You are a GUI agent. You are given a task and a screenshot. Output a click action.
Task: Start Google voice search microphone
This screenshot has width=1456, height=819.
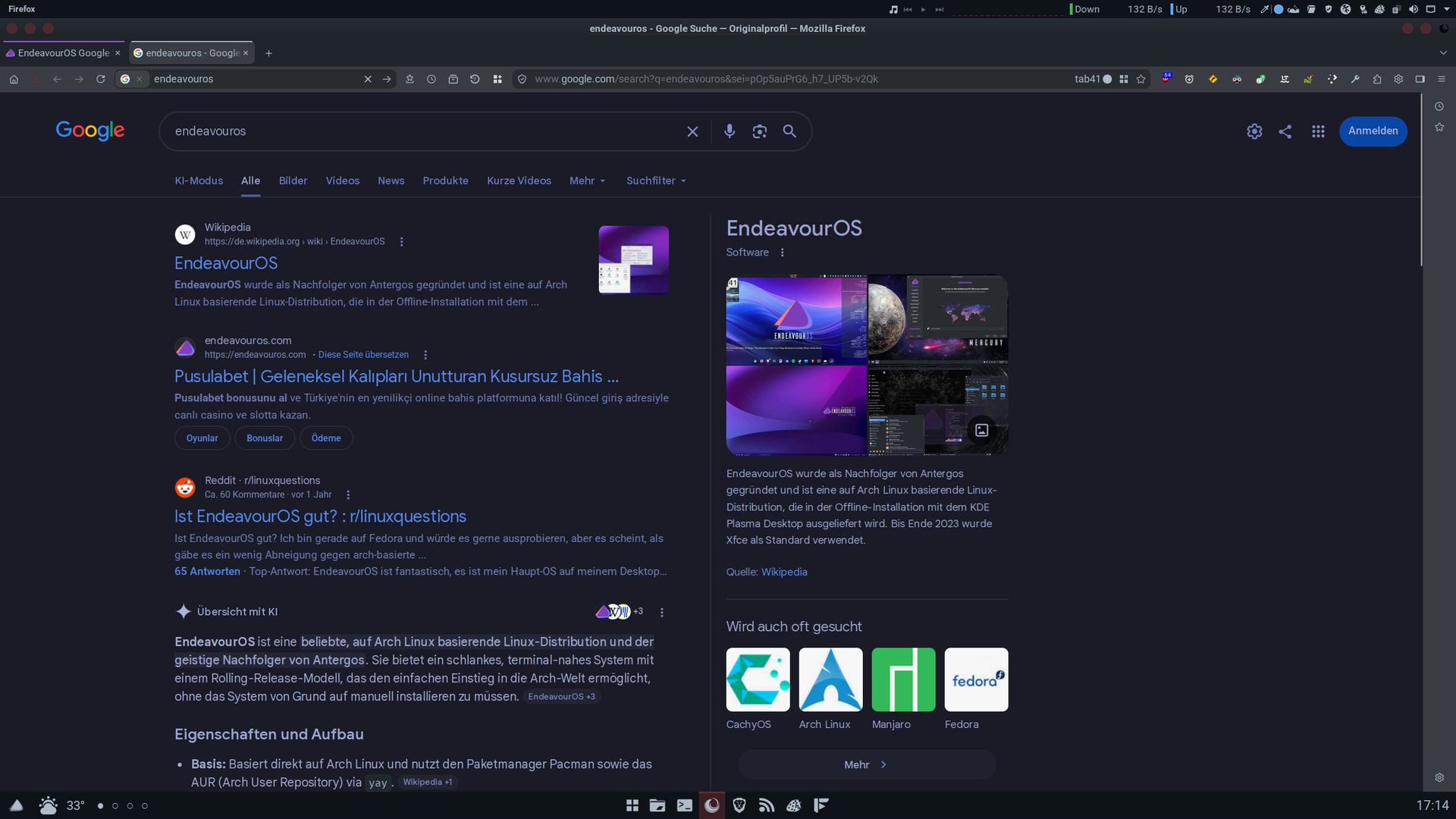(x=729, y=131)
